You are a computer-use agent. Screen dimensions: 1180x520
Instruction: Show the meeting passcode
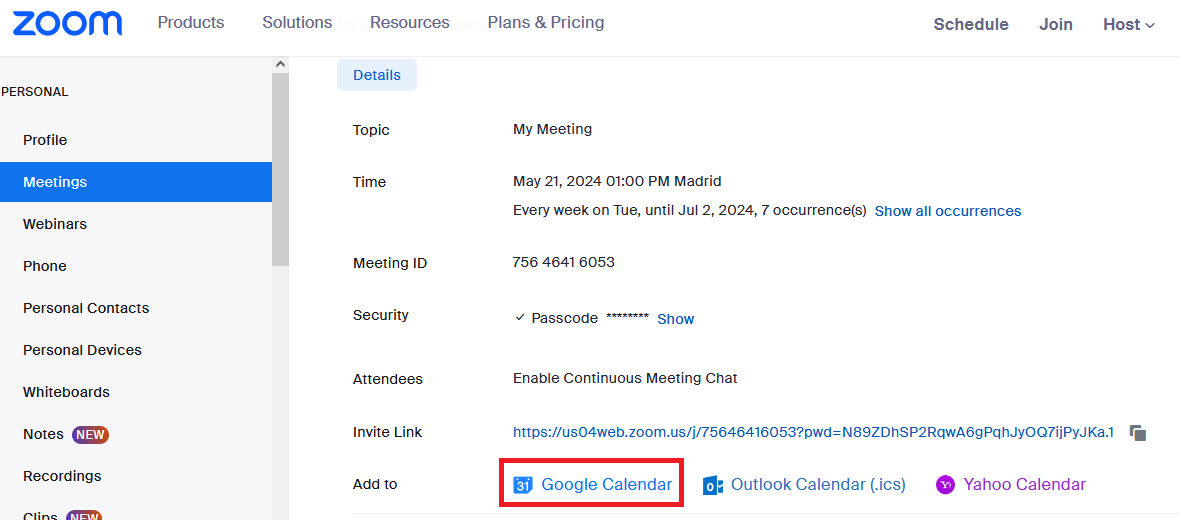(676, 319)
